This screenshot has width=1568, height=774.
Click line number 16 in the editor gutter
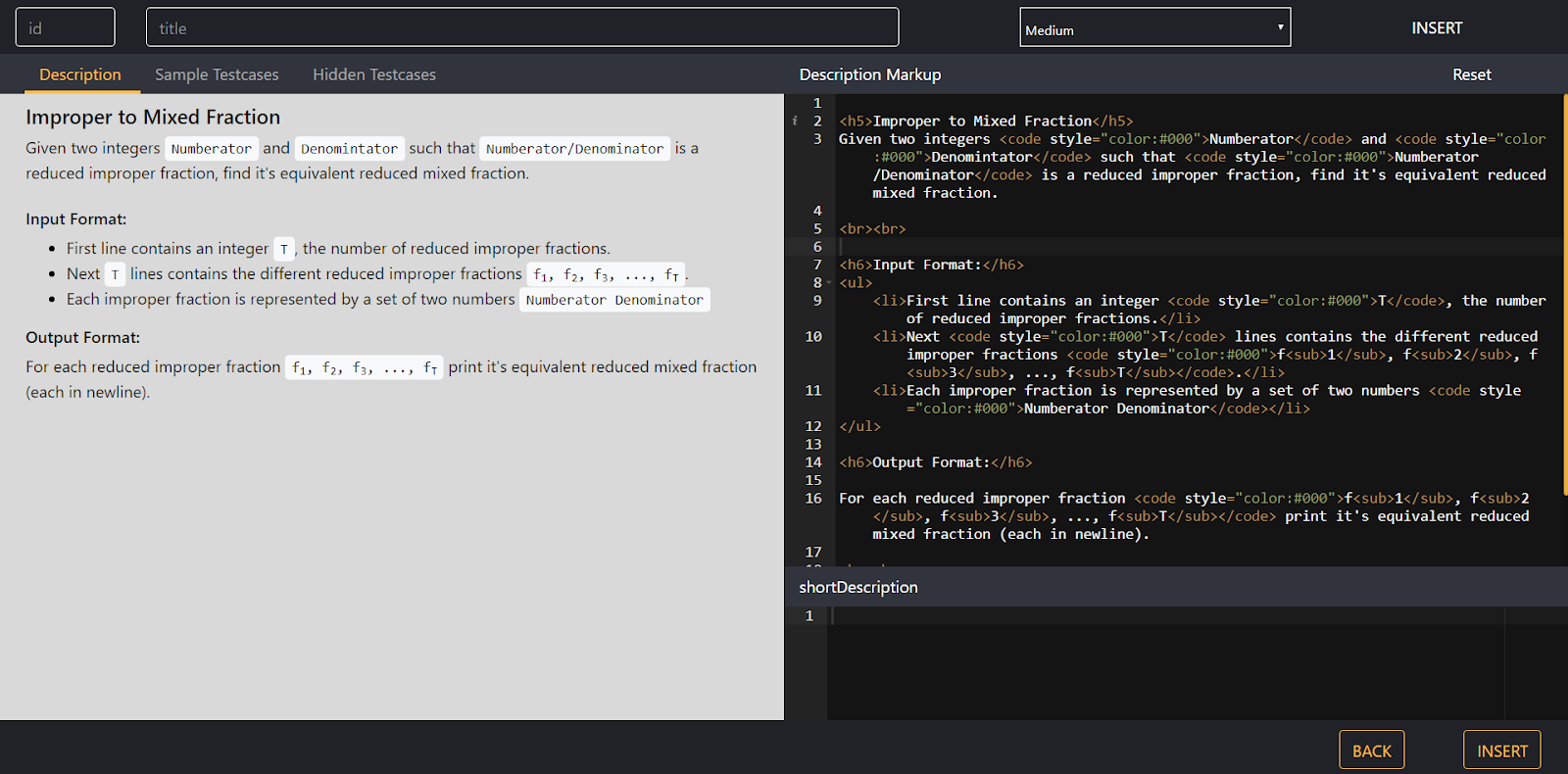[813, 499]
